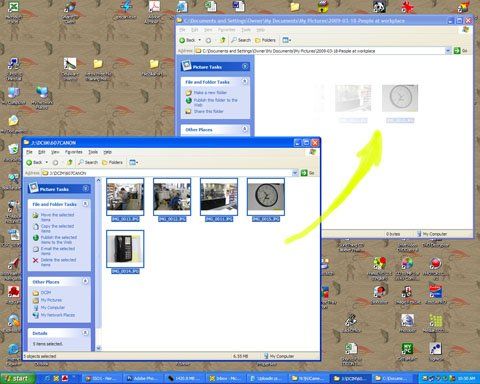This screenshot has width=480, height=384.
Task: Click Forward arrow in People at workplace window
Action: pyautogui.click(x=208, y=40)
